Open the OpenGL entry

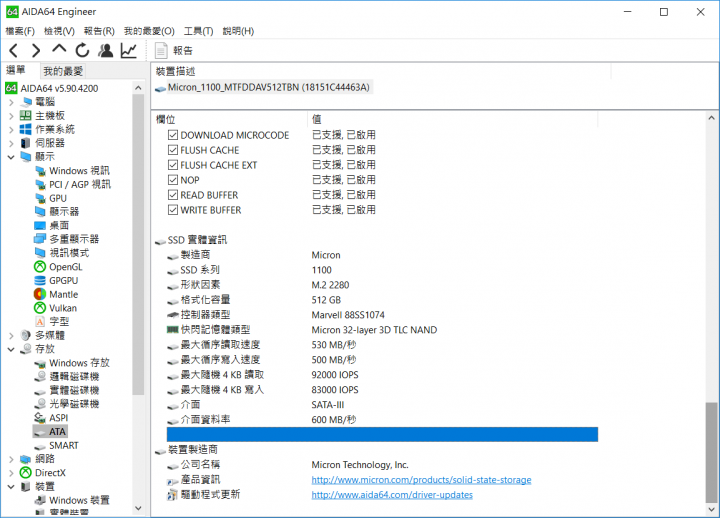(66, 267)
